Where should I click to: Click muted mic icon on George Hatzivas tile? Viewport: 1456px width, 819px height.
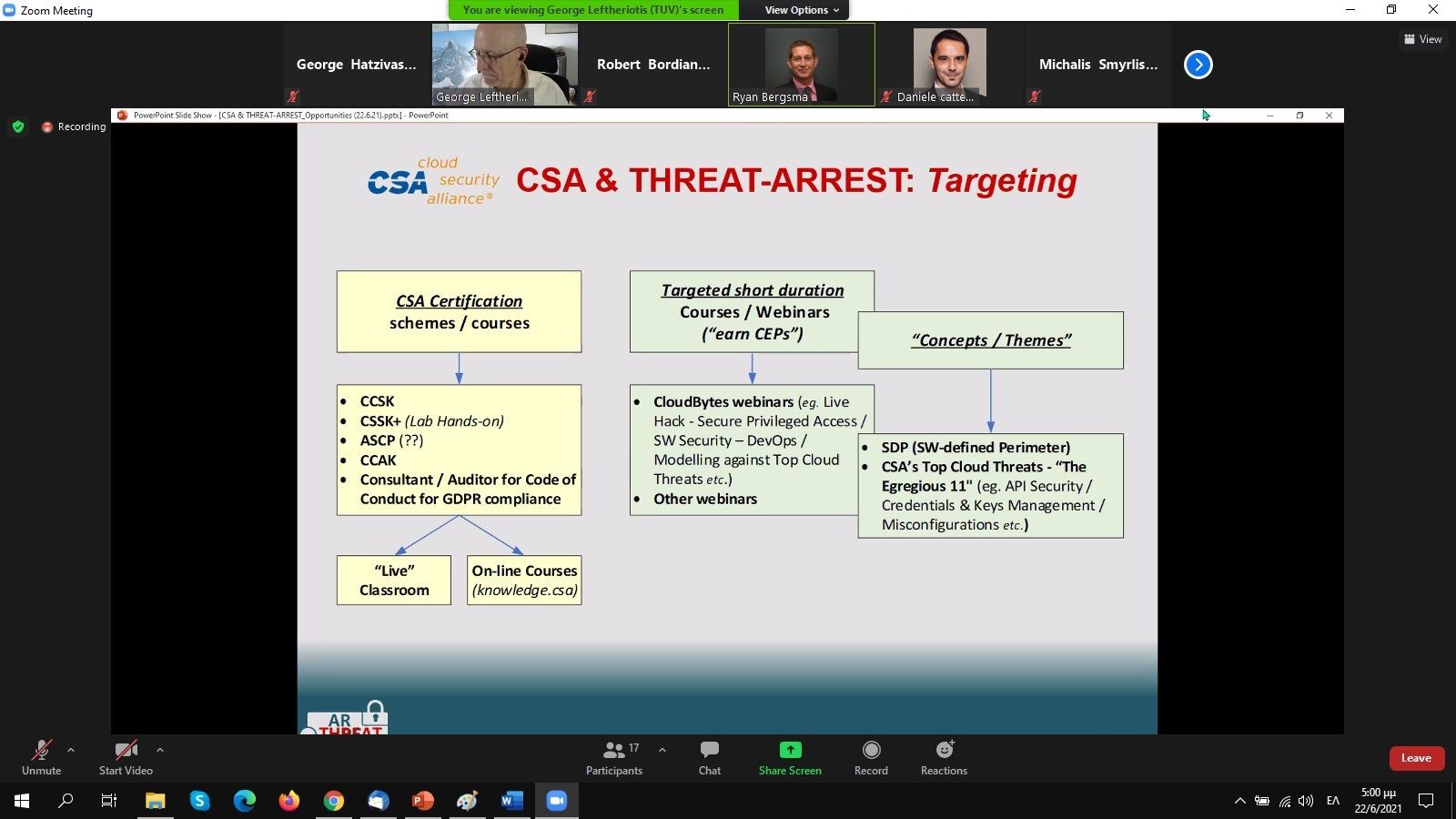click(x=293, y=96)
